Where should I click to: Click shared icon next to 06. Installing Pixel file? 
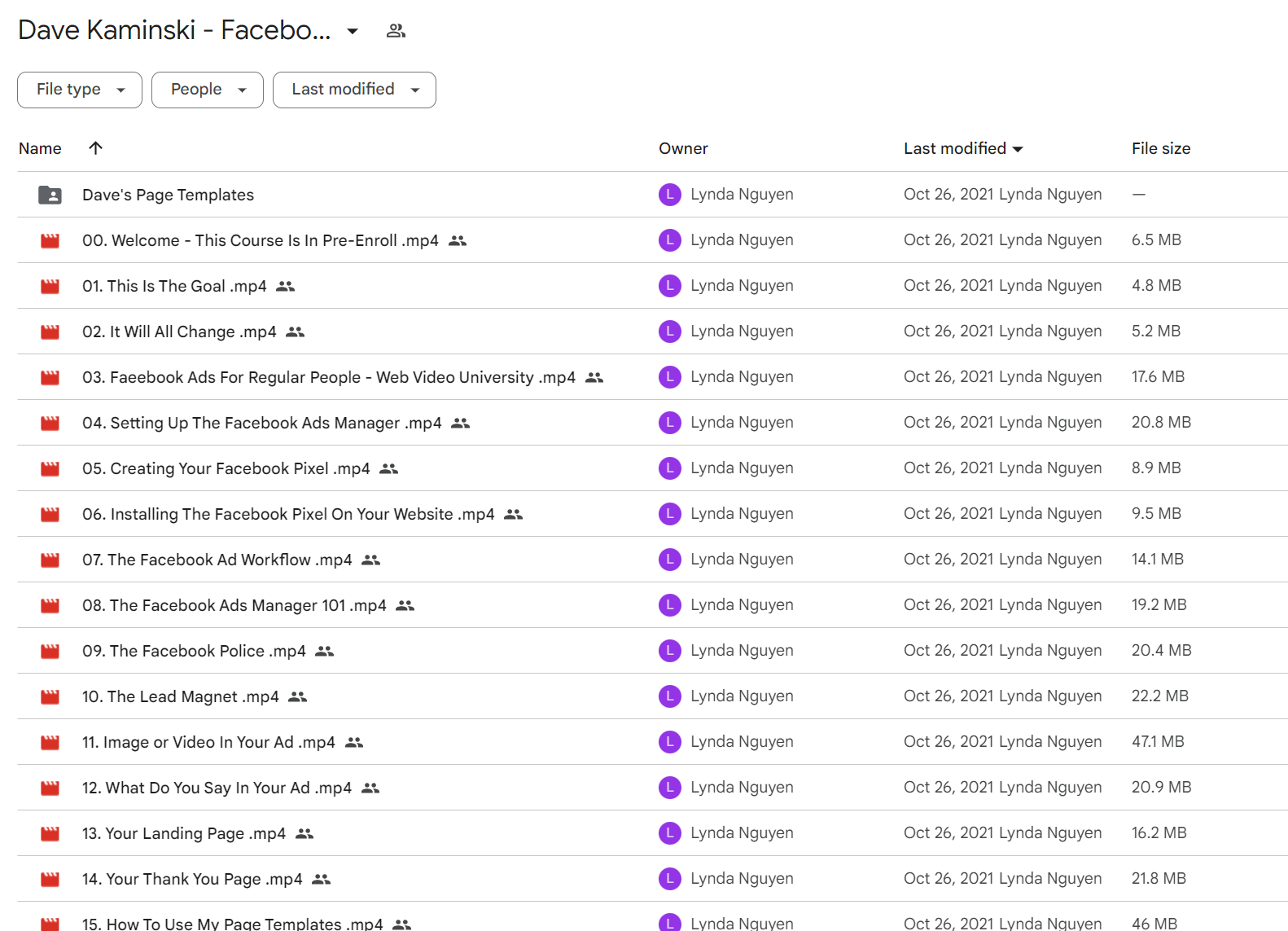513,514
